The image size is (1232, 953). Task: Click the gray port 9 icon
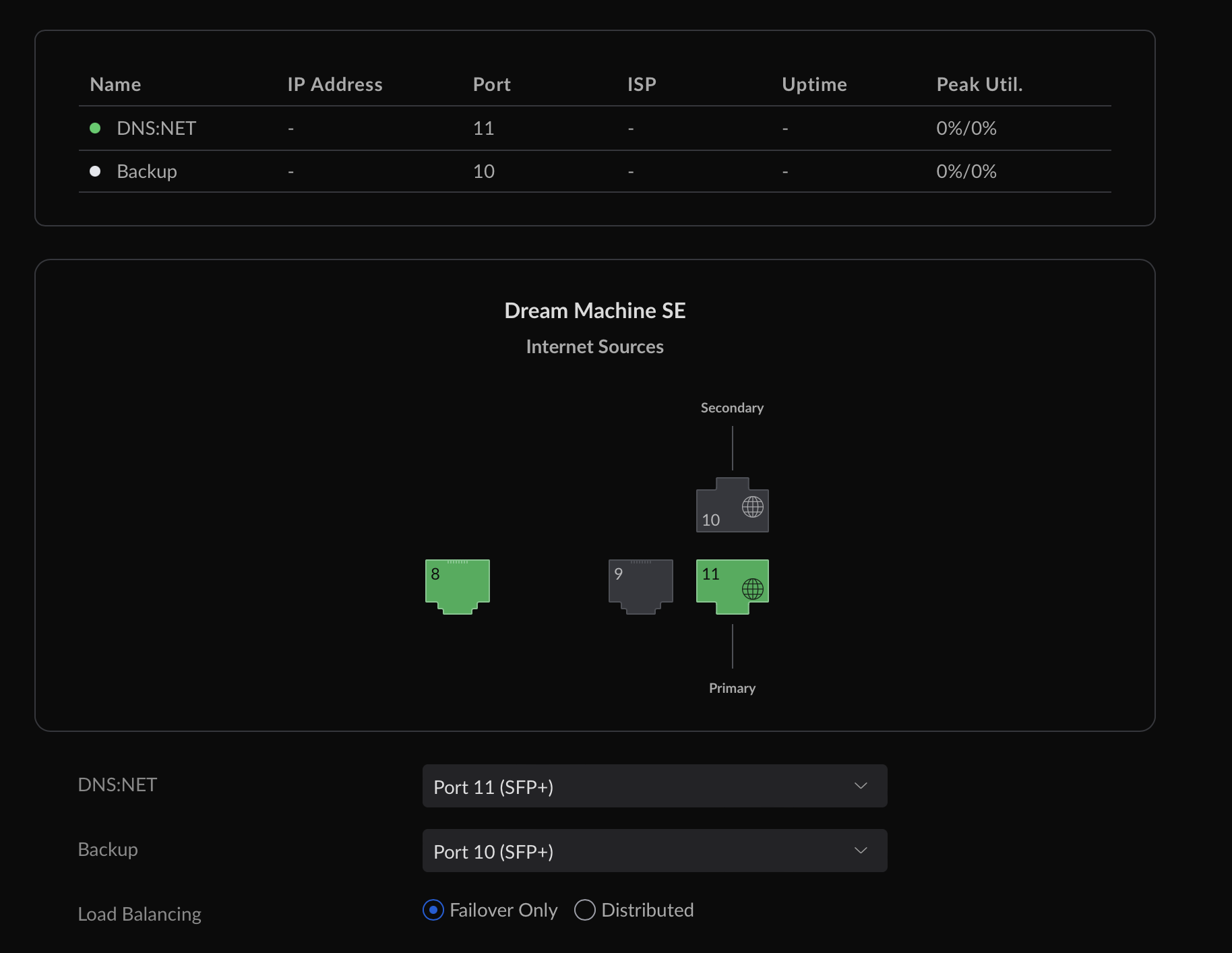[641, 586]
